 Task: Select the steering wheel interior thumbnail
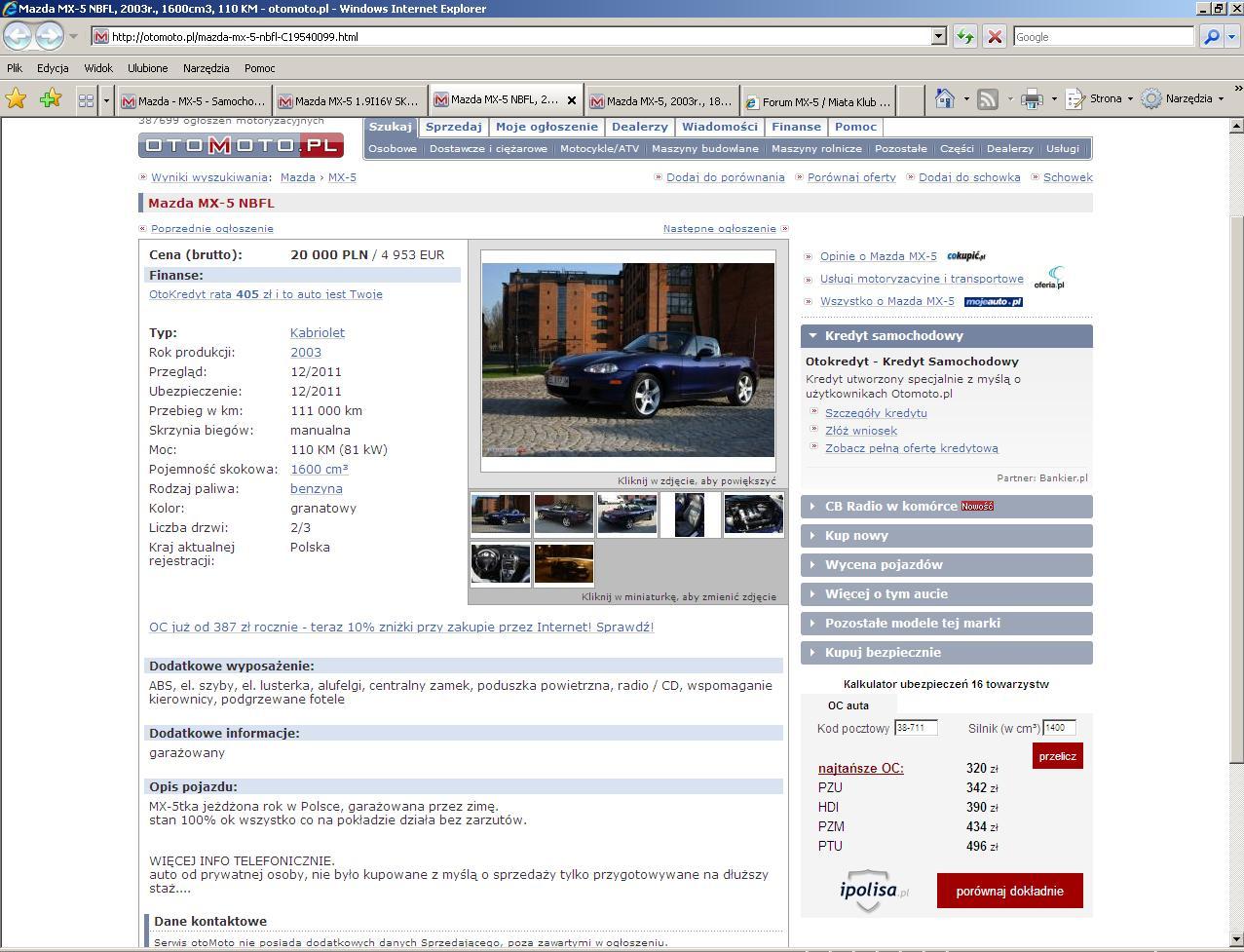(x=501, y=564)
